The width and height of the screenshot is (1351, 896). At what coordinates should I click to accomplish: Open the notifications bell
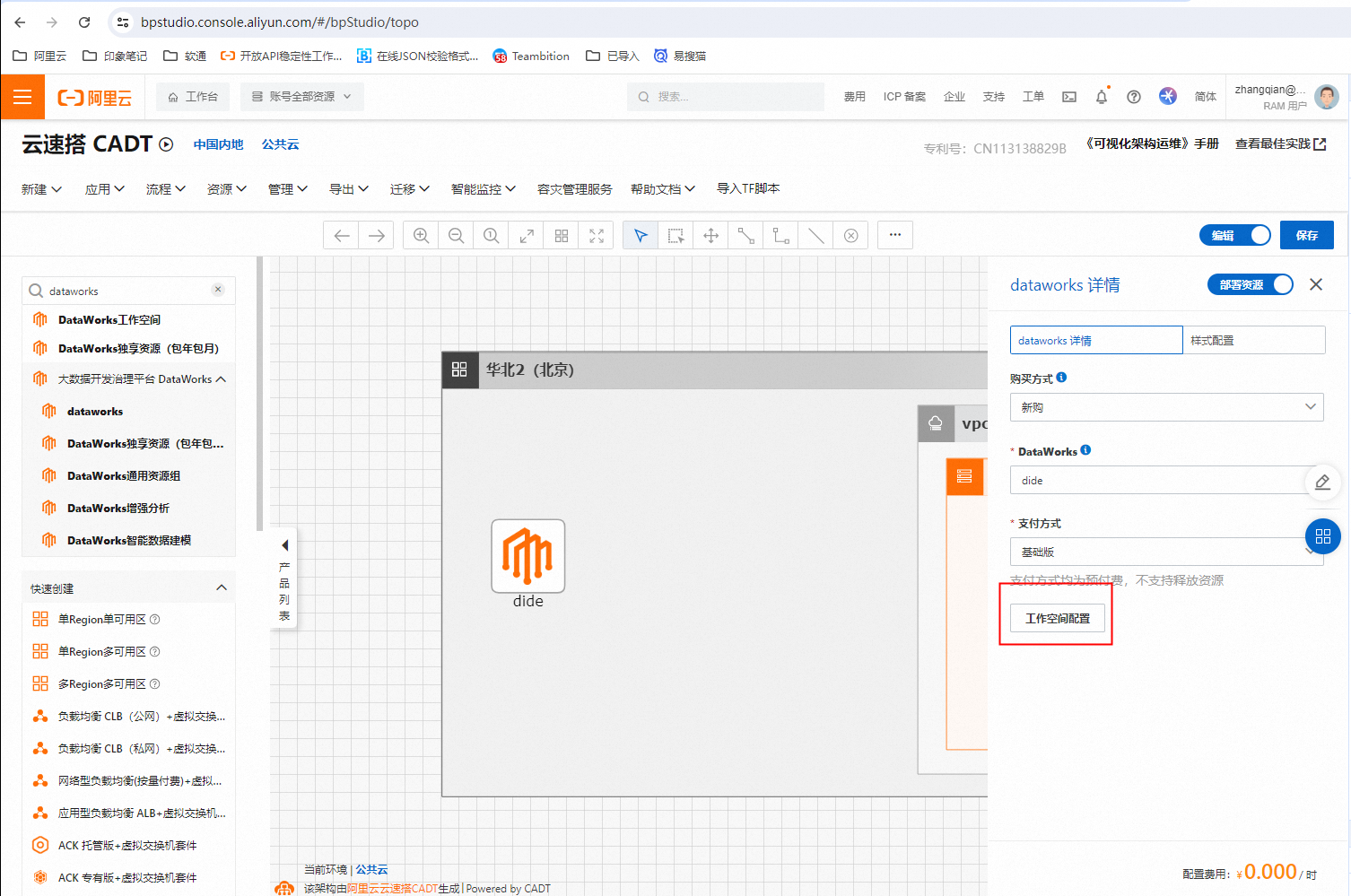click(1102, 97)
